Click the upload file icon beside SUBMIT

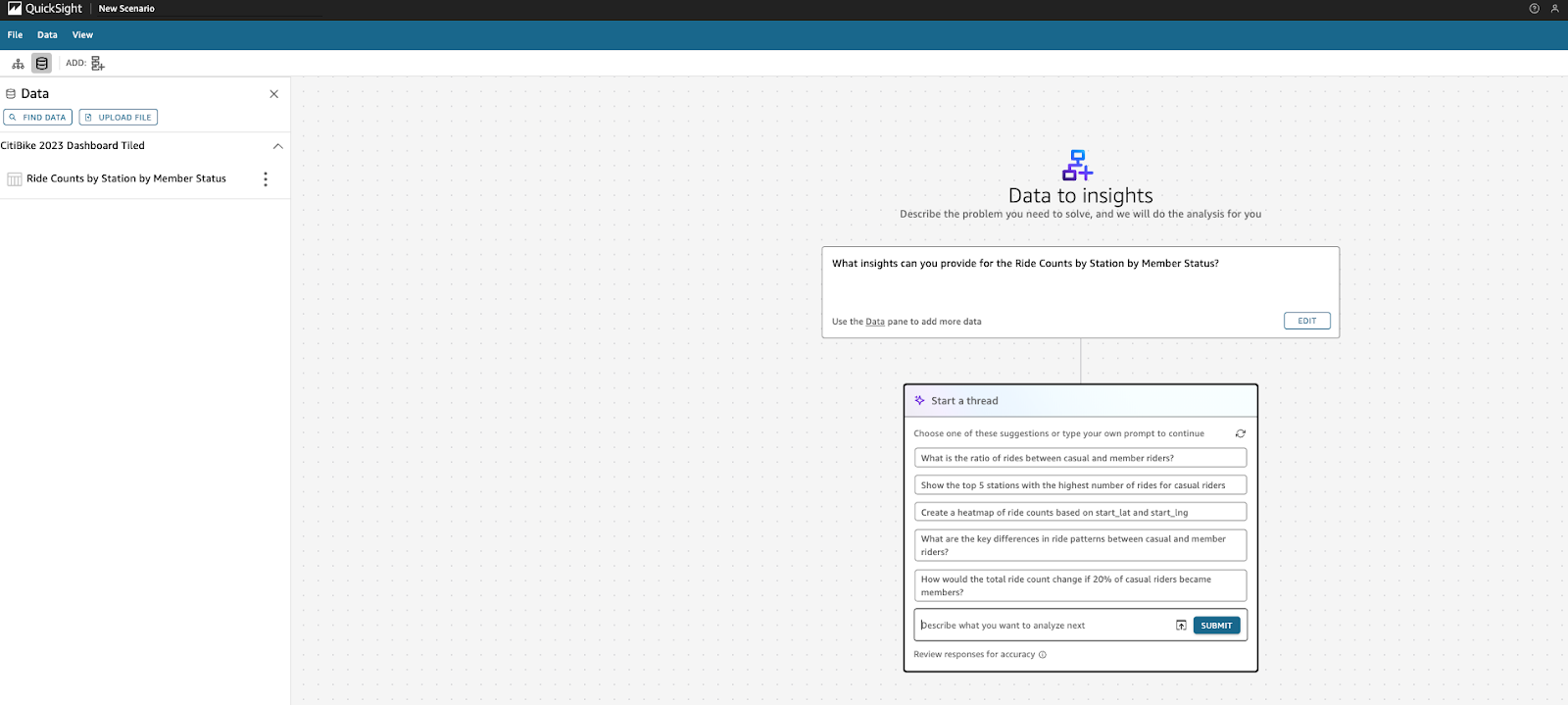(1181, 626)
